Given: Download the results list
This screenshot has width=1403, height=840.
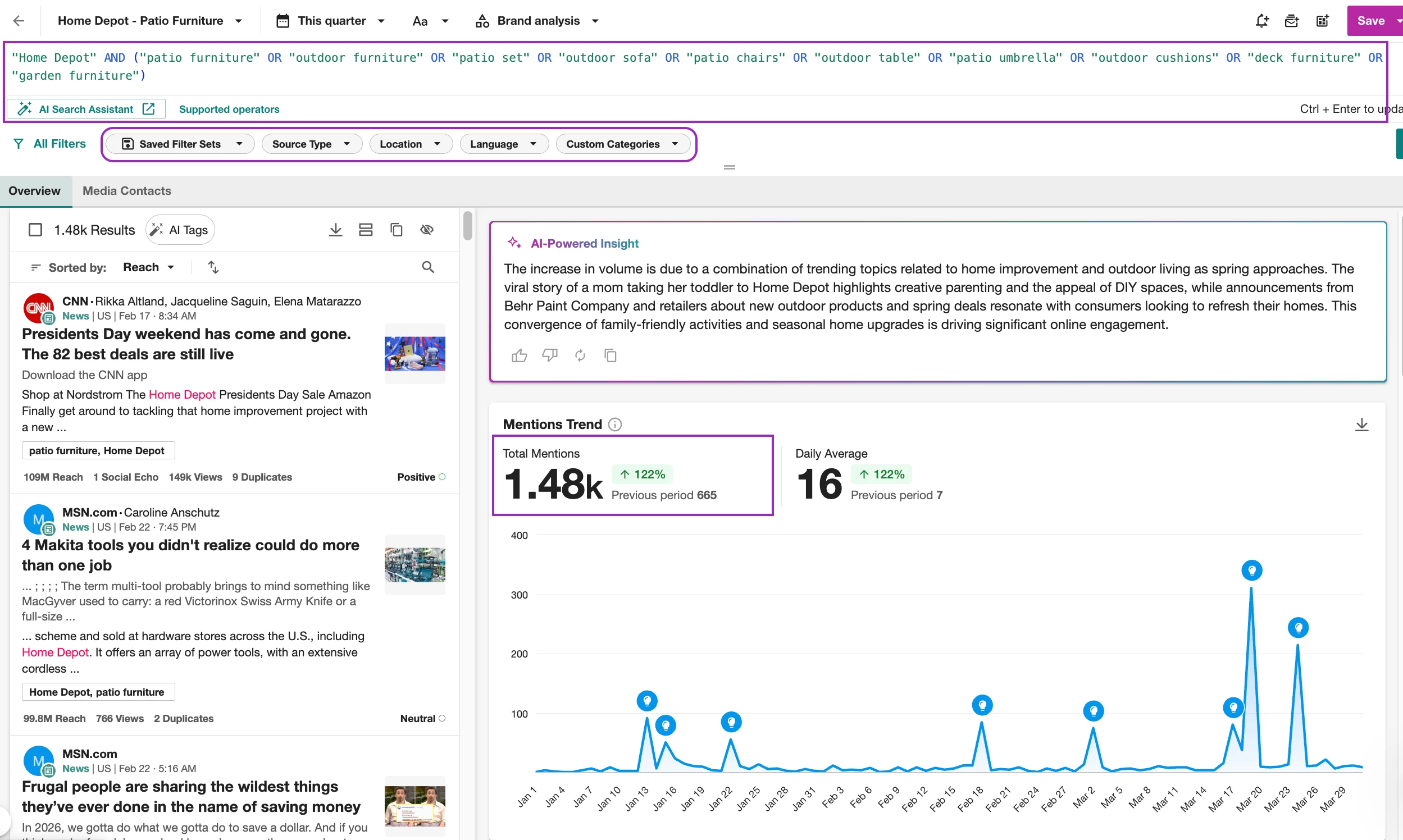Looking at the screenshot, I should [x=335, y=230].
